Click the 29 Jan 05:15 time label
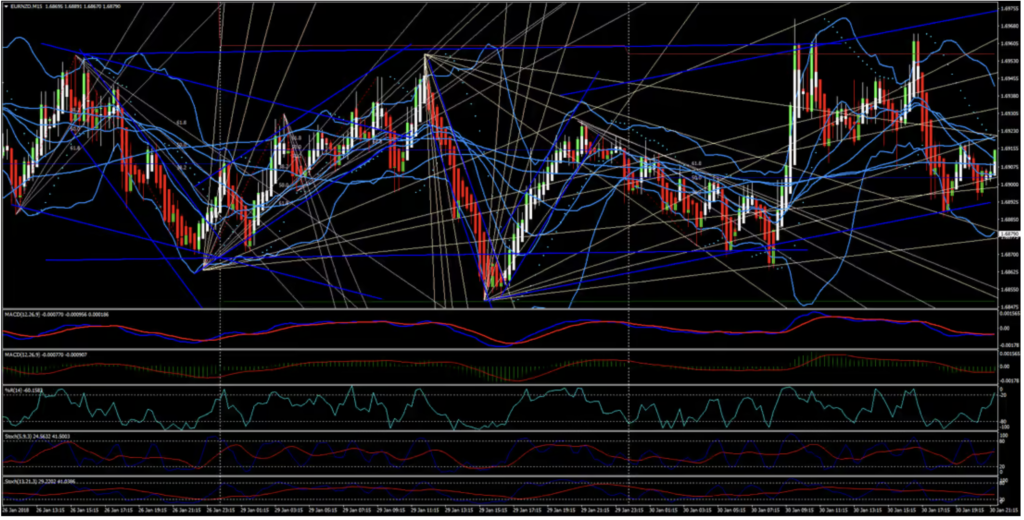1024x520 pixels. [x=325, y=508]
